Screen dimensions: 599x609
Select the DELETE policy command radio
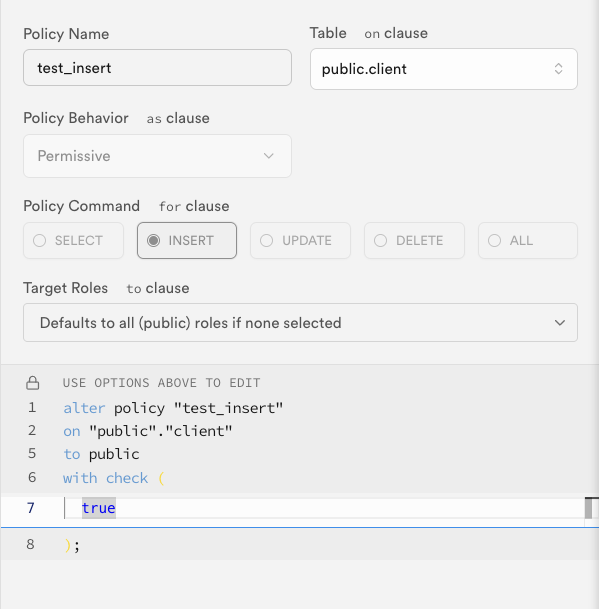pyautogui.click(x=414, y=240)
